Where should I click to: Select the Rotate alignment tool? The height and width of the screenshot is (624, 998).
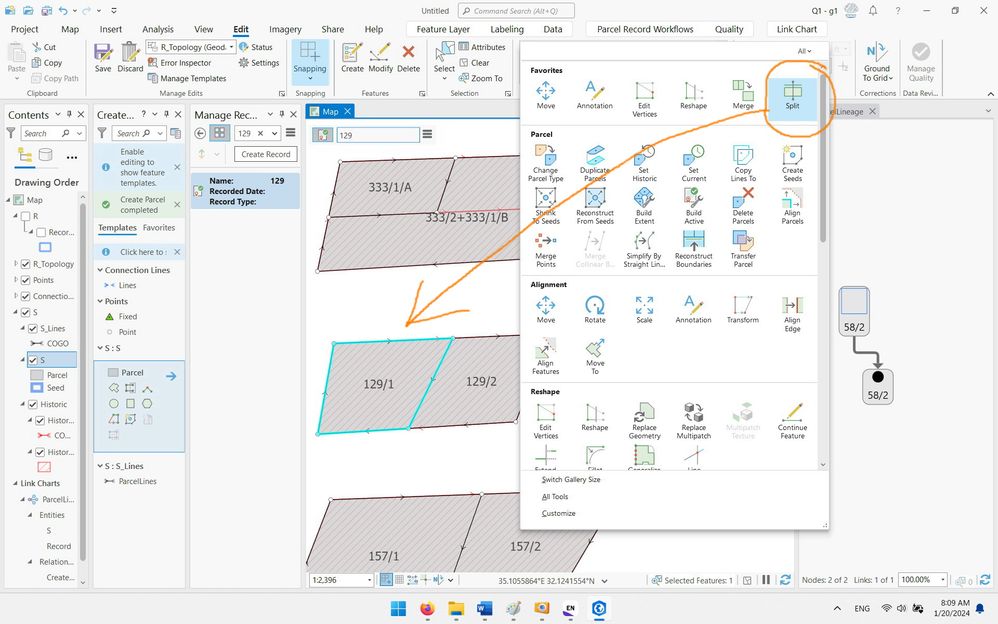click(594, 309)
